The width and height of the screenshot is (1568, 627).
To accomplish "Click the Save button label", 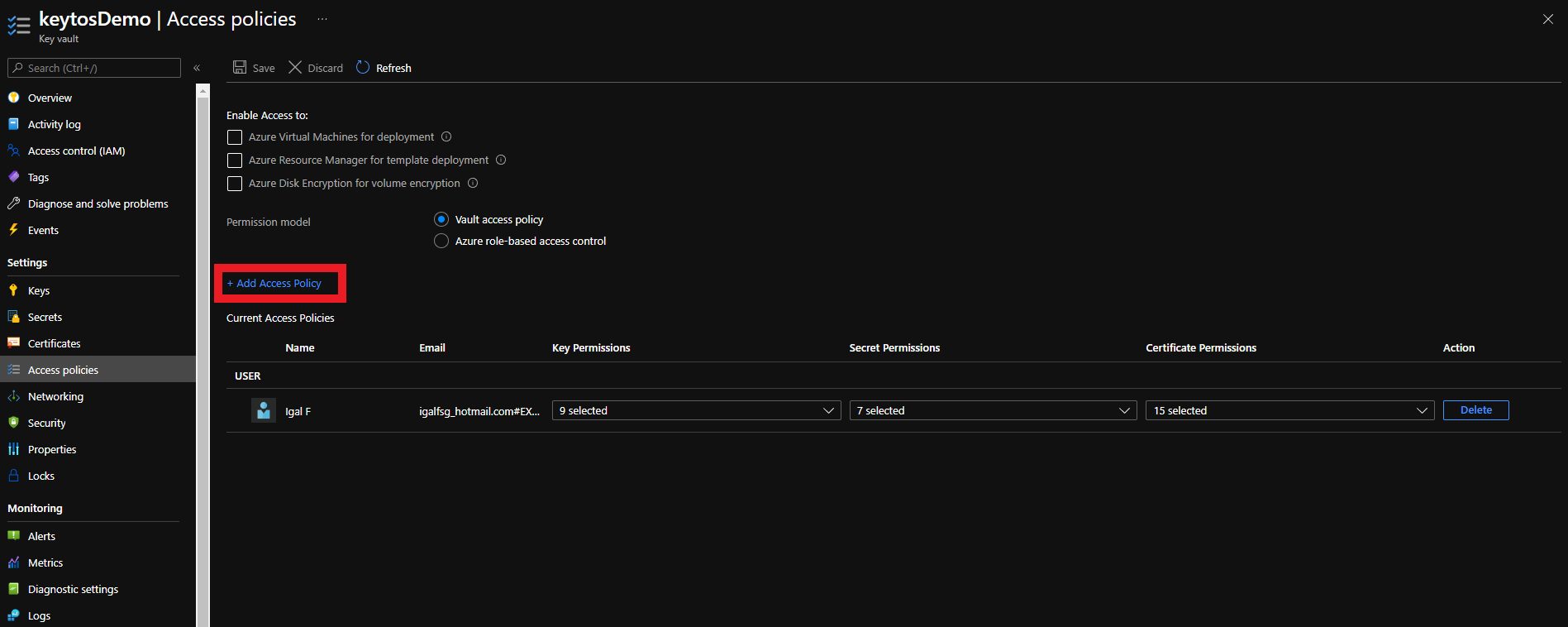I will pyautogui.click(x=264, y=68).
